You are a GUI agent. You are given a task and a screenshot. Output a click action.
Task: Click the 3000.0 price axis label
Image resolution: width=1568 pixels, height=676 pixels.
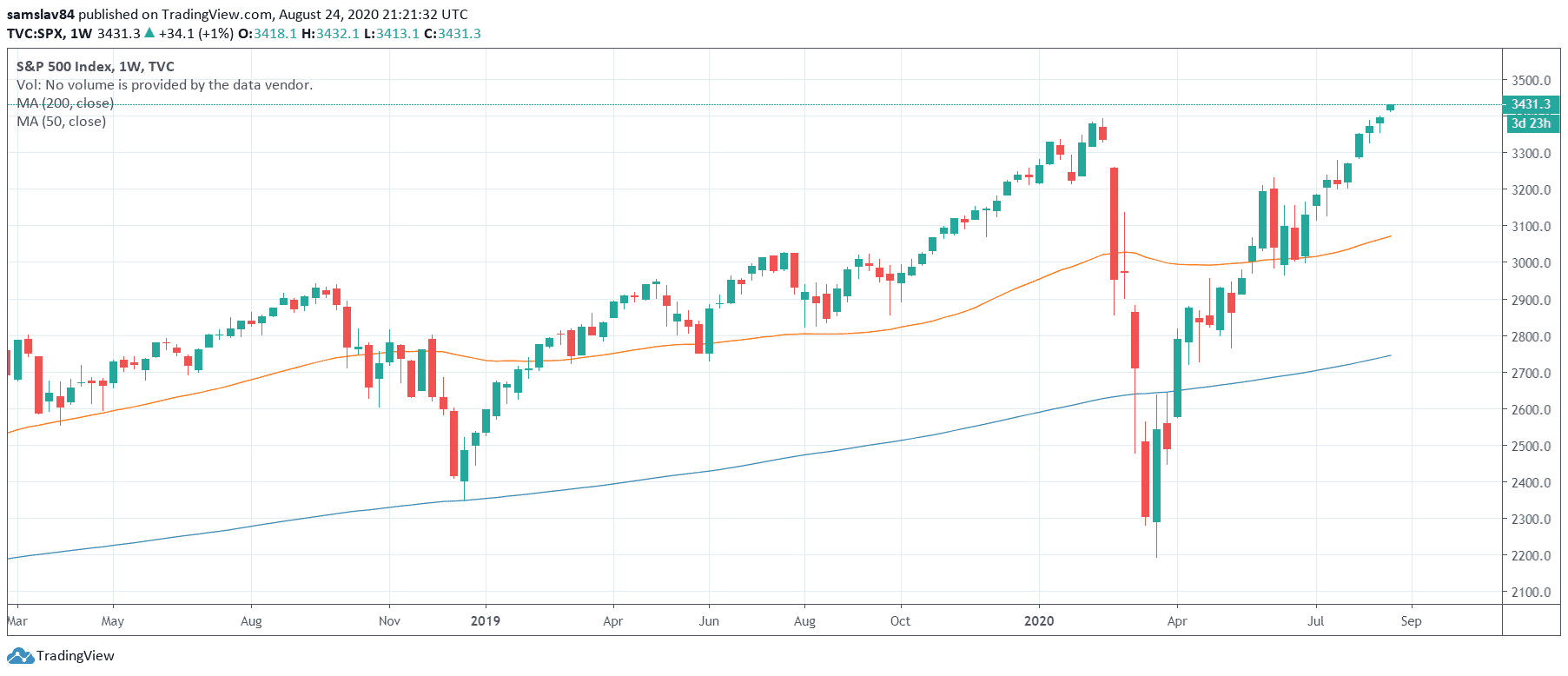1531,263
